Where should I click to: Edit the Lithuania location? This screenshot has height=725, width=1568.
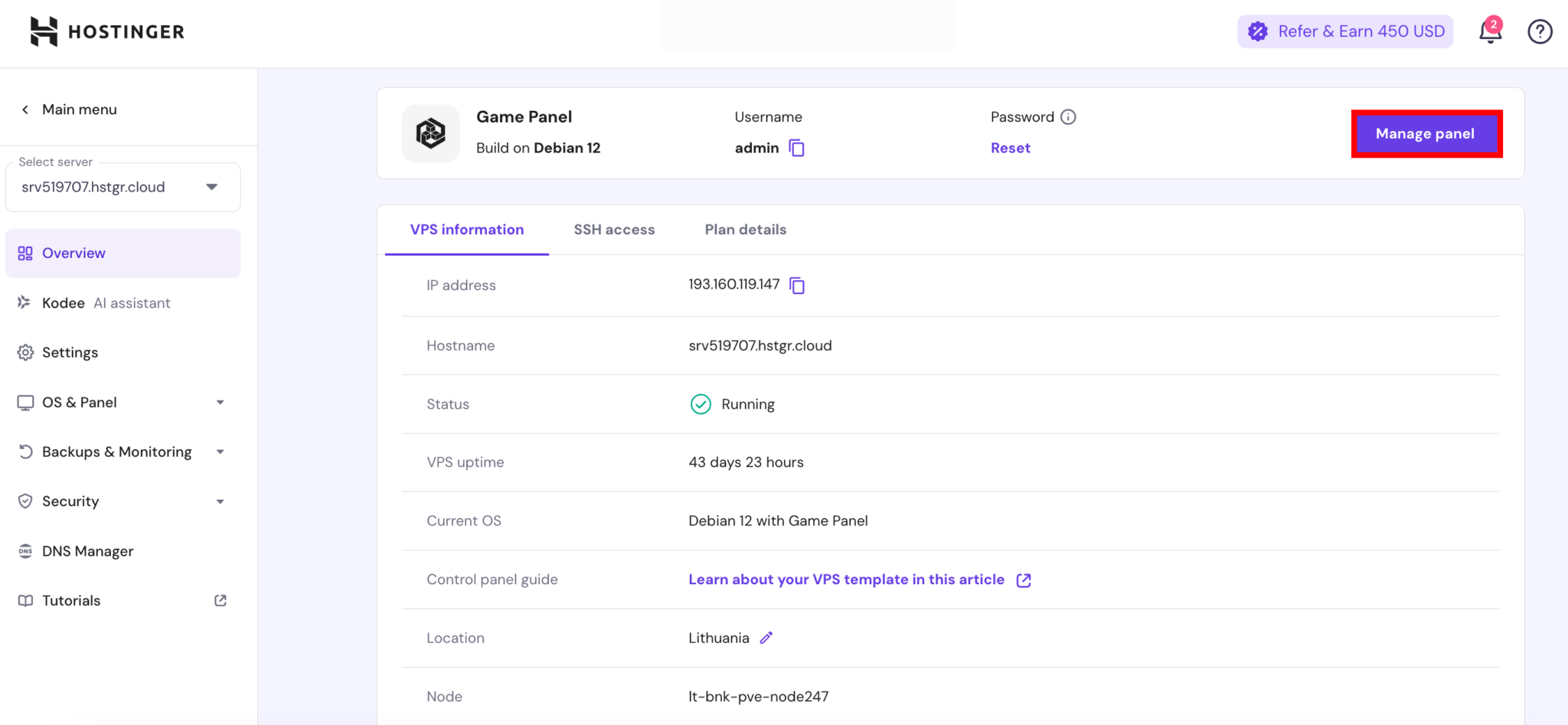(766, 638)
